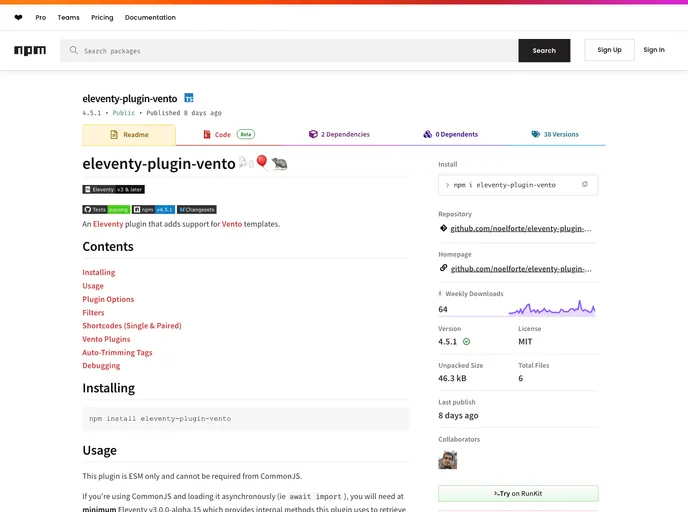The width and height of the screenshot is (688, 512).
Task: Jump to Installing in contents
Action: tap(99, 272)
